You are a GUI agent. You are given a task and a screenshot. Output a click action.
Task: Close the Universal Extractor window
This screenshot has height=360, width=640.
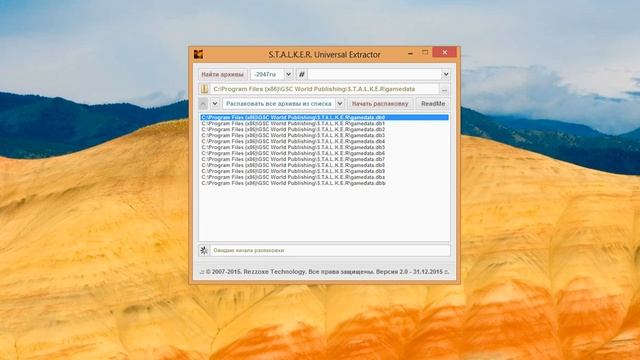tap(444, 52)
